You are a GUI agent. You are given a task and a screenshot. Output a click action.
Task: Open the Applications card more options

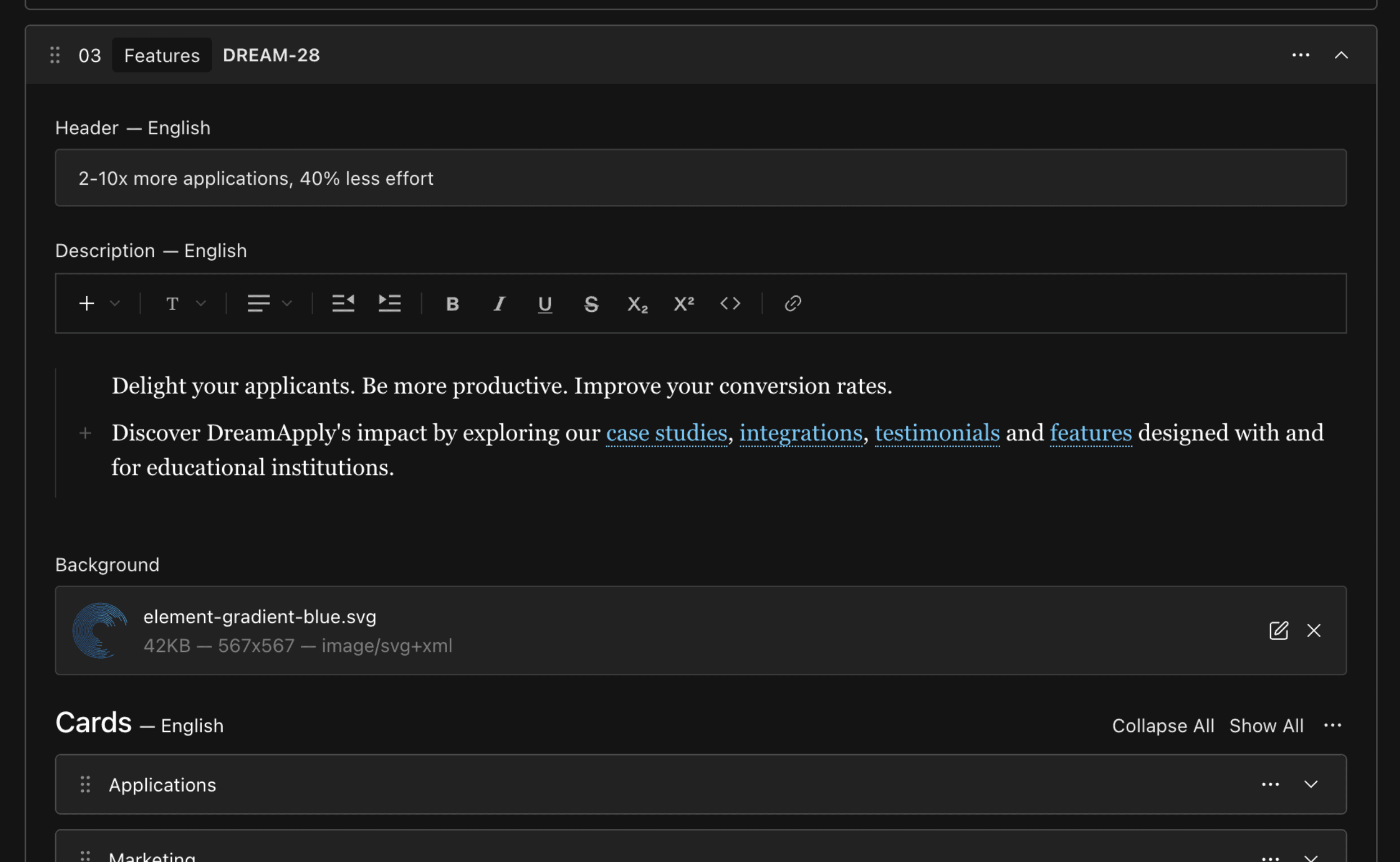(x=1270, y=784)
